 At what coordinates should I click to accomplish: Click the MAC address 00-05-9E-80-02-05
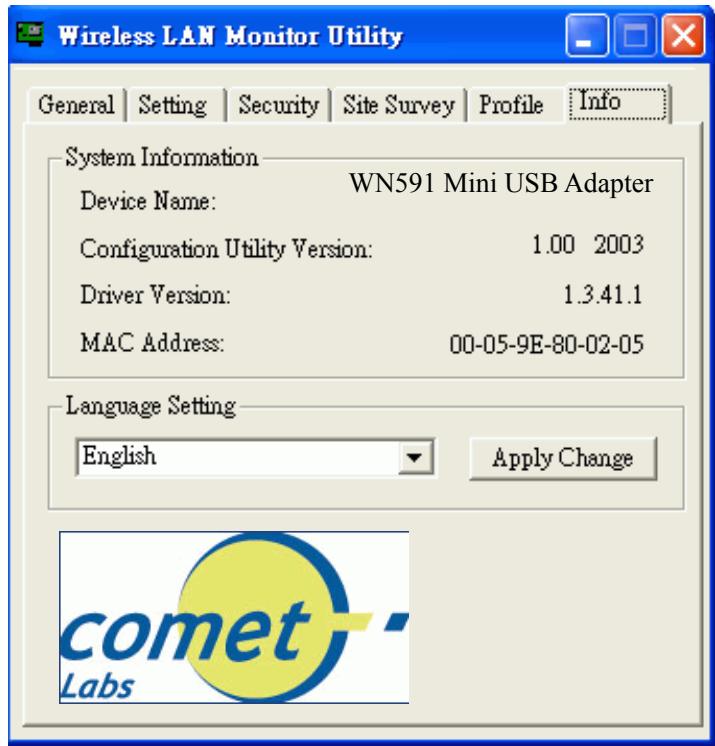click(x=547, y=344)
